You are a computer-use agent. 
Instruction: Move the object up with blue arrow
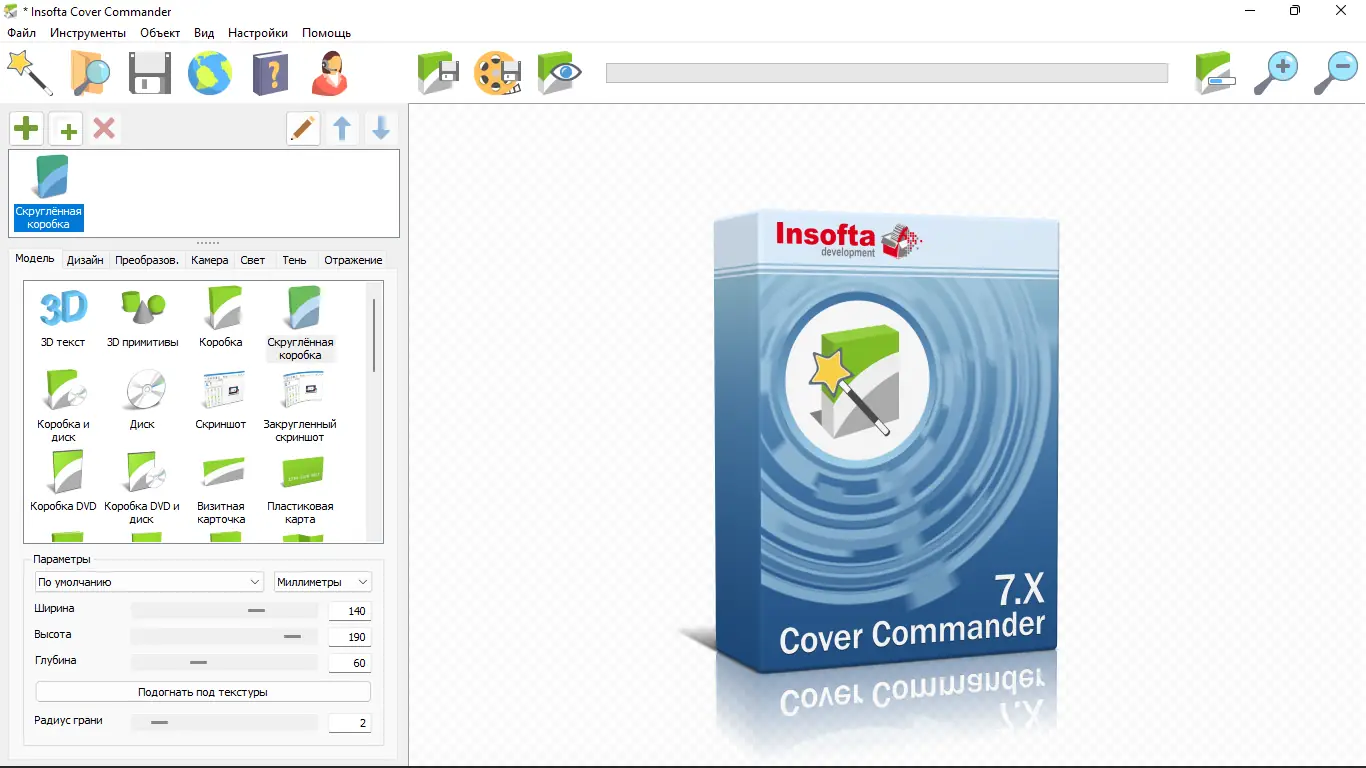click(342, 129)
